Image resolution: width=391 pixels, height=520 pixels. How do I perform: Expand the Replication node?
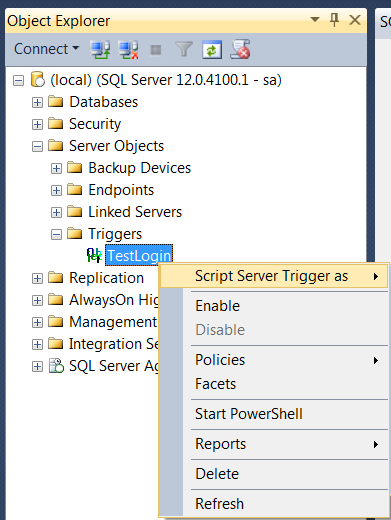[37, 278]
